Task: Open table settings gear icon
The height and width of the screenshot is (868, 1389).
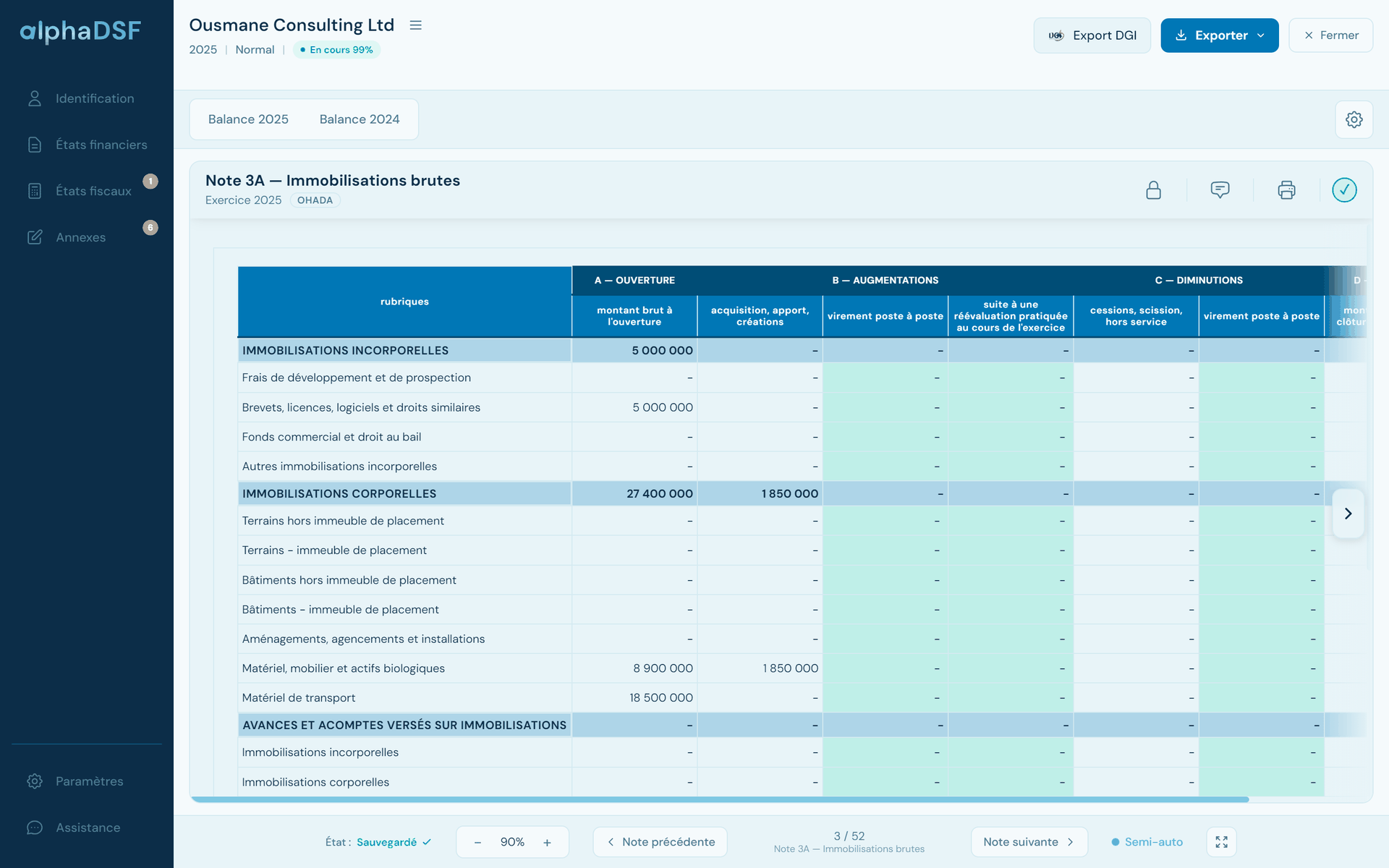Action: (1354, 119)
